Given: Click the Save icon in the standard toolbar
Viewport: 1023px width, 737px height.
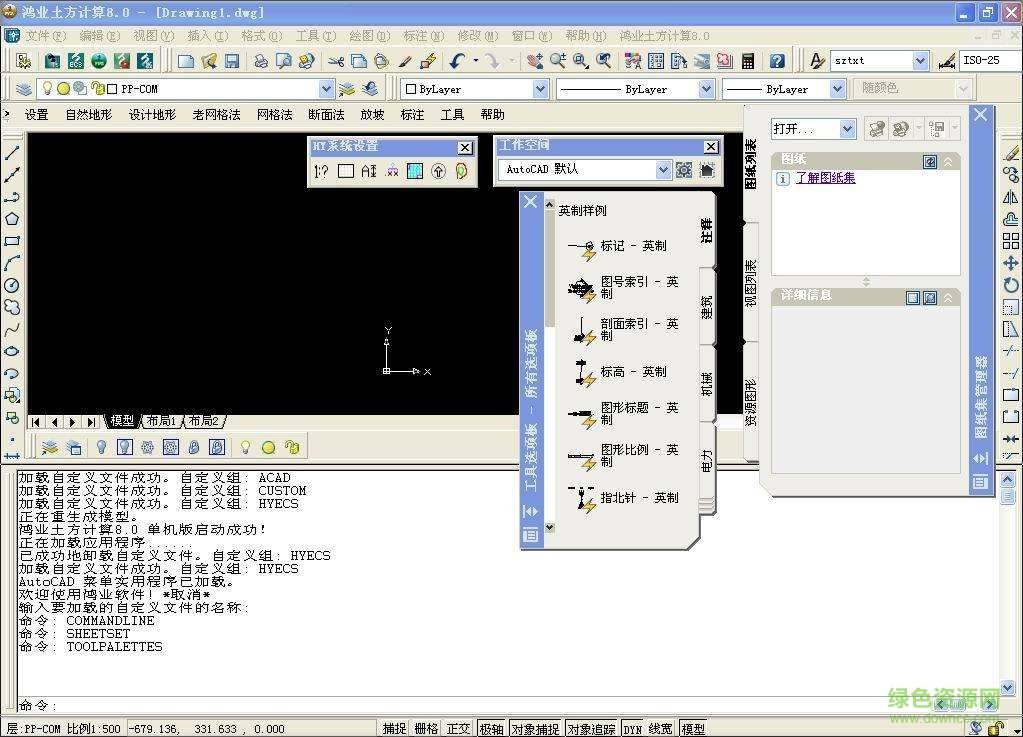Looking at the screenshot, I should (232, 61).
